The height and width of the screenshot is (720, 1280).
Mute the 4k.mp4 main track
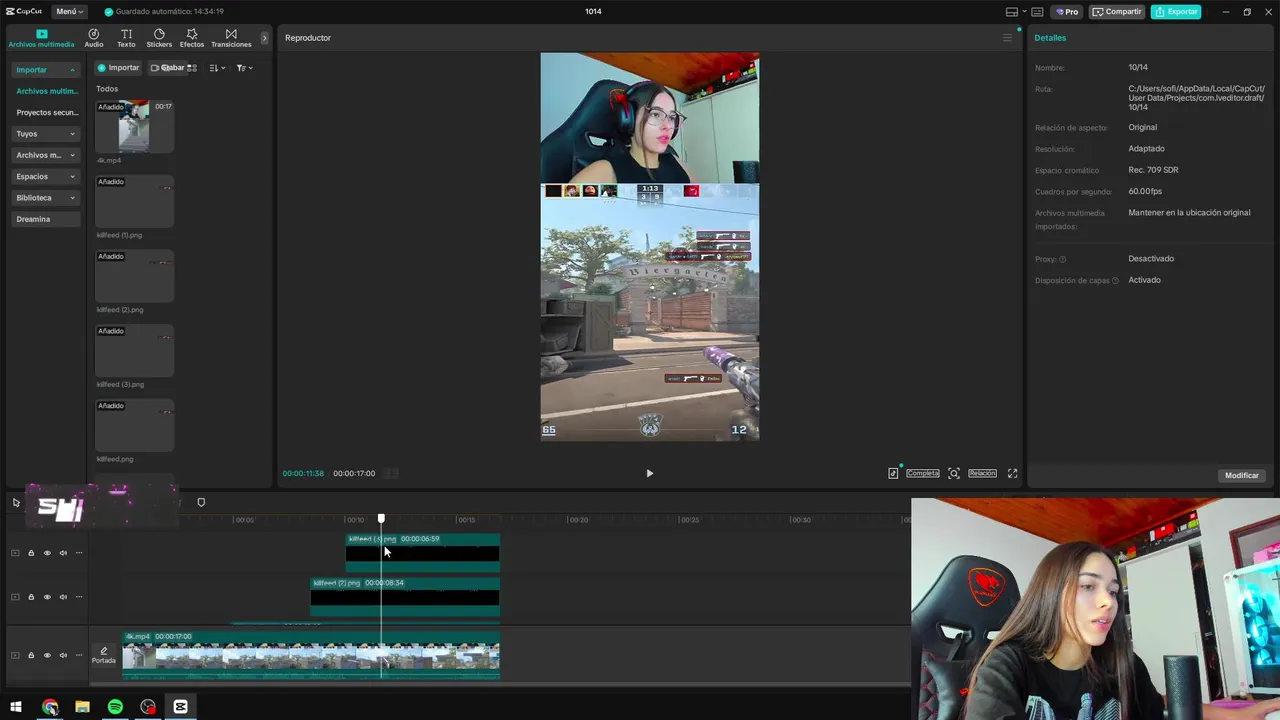click(63, 655)
